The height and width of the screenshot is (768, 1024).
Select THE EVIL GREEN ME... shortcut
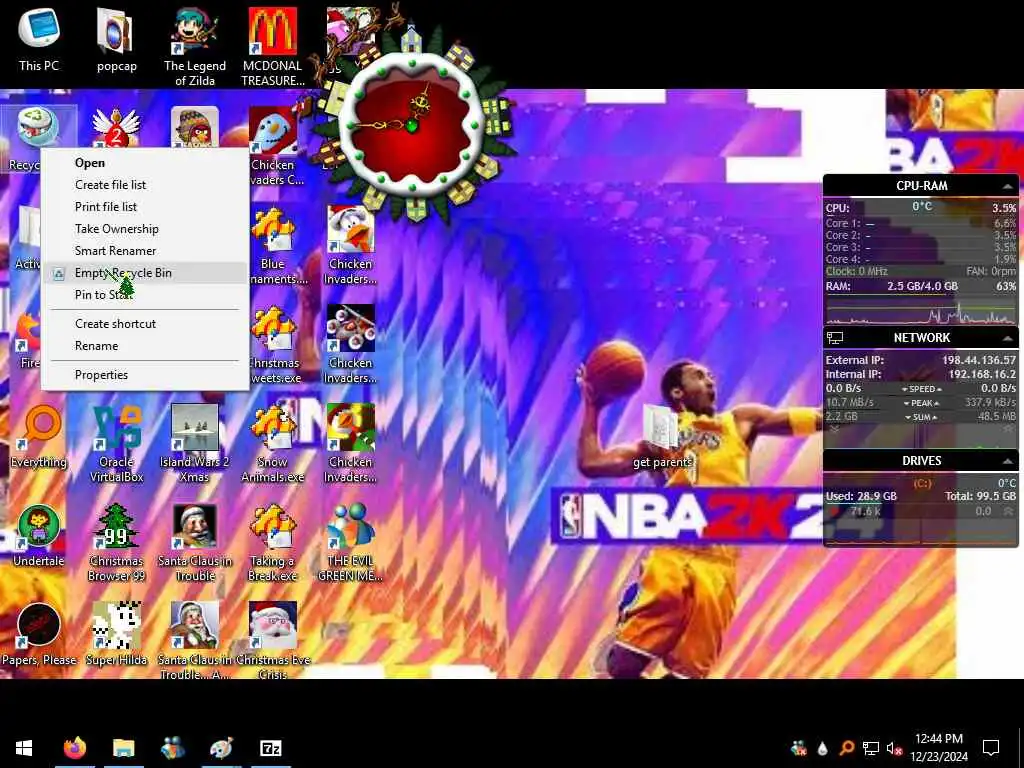(x=350, y=543)
